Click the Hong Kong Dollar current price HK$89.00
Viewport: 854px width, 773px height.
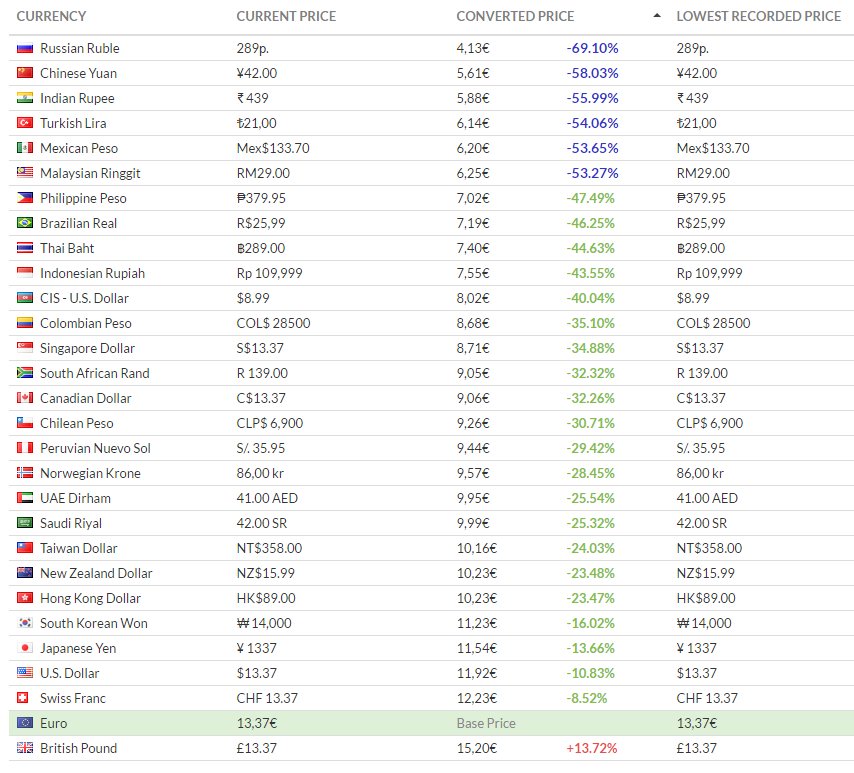tap(266, 599)
